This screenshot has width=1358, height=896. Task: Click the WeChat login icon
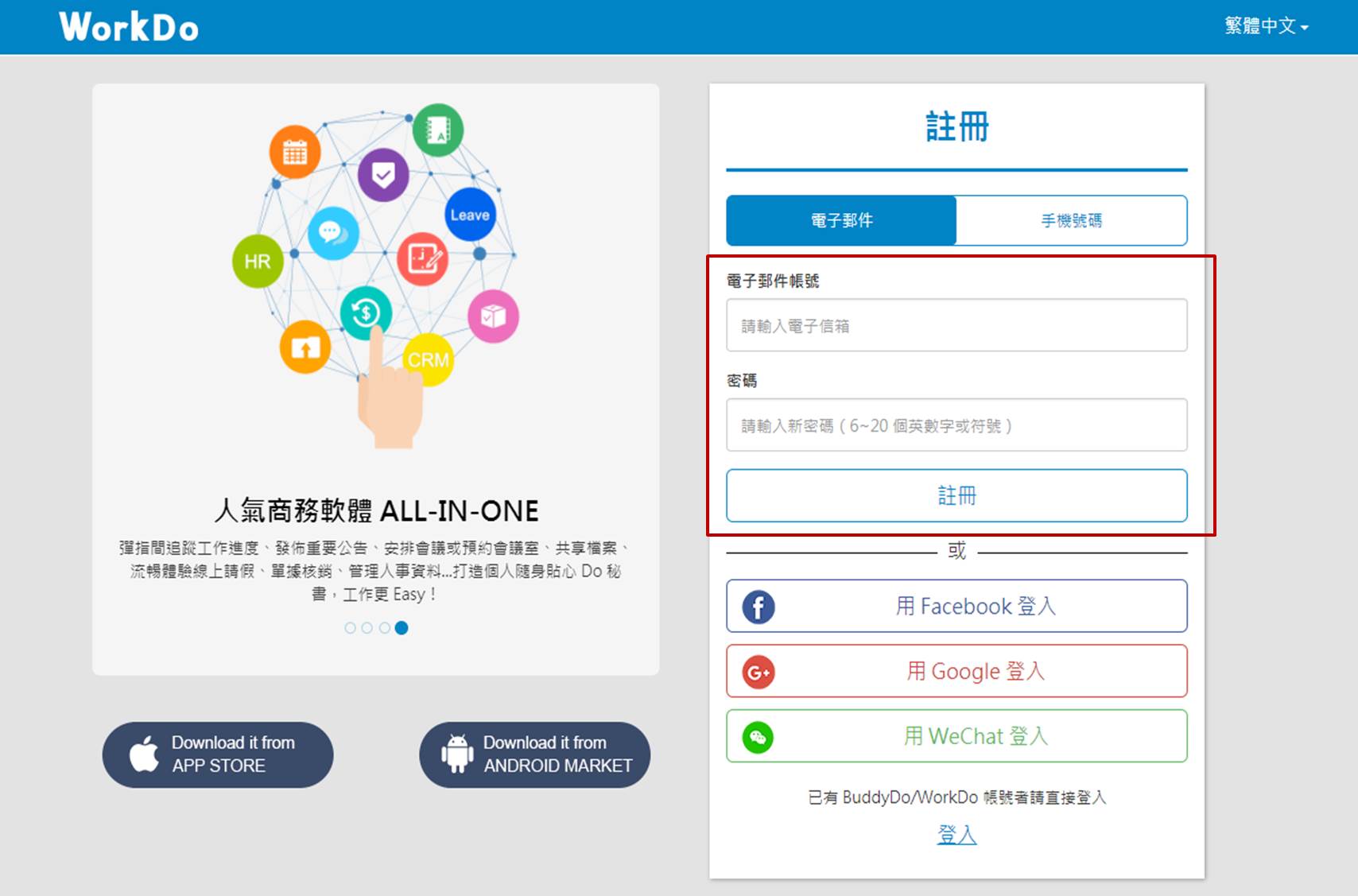click(x=758, y=736)
